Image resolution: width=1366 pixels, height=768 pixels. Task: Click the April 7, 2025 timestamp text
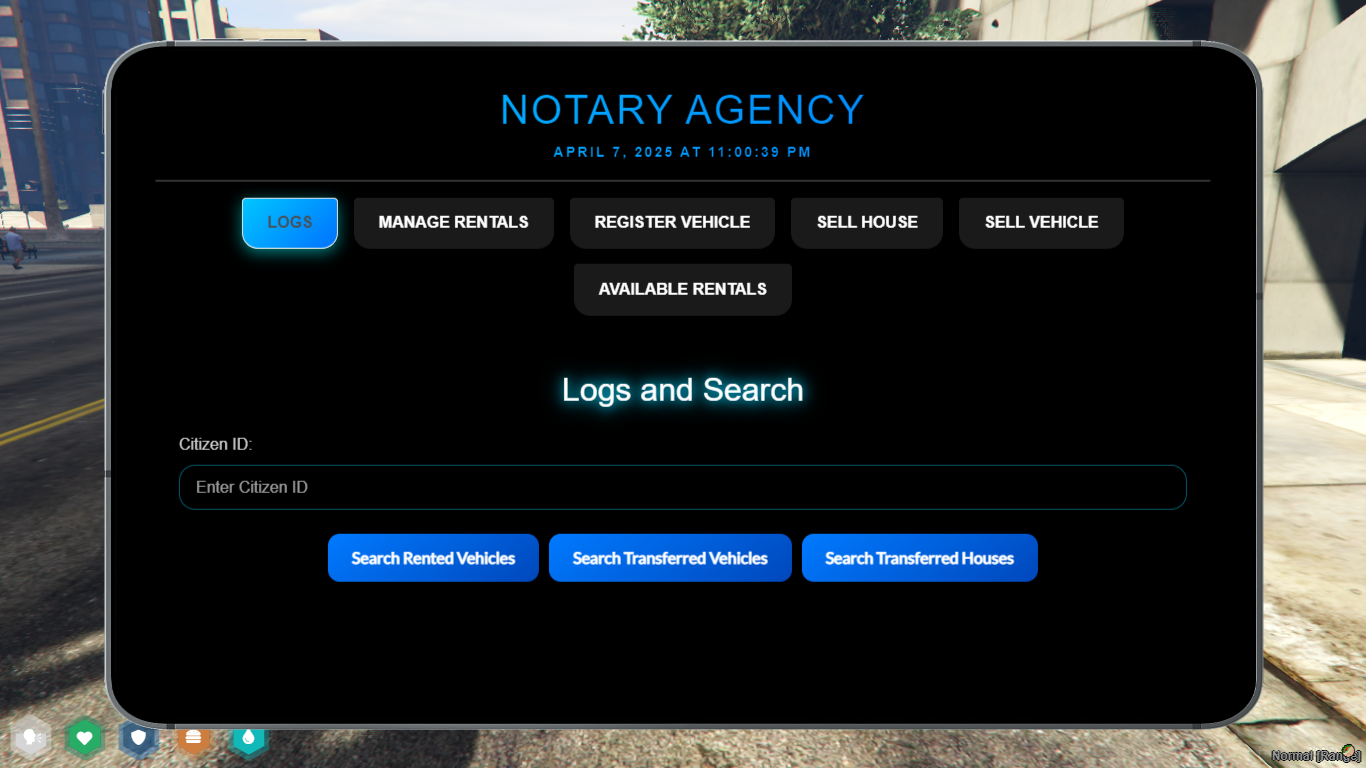tap(683, 152)
